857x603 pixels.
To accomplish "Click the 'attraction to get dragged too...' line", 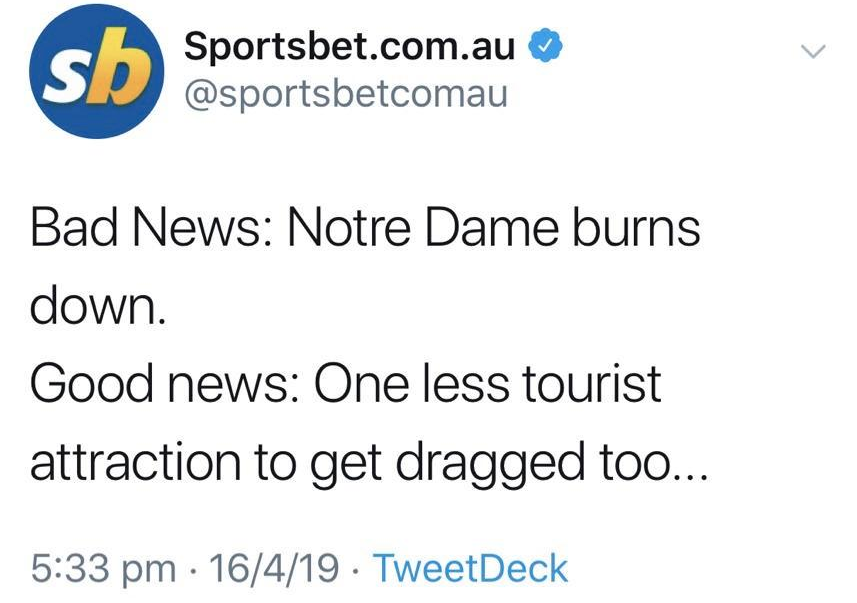I will point(369,461).
